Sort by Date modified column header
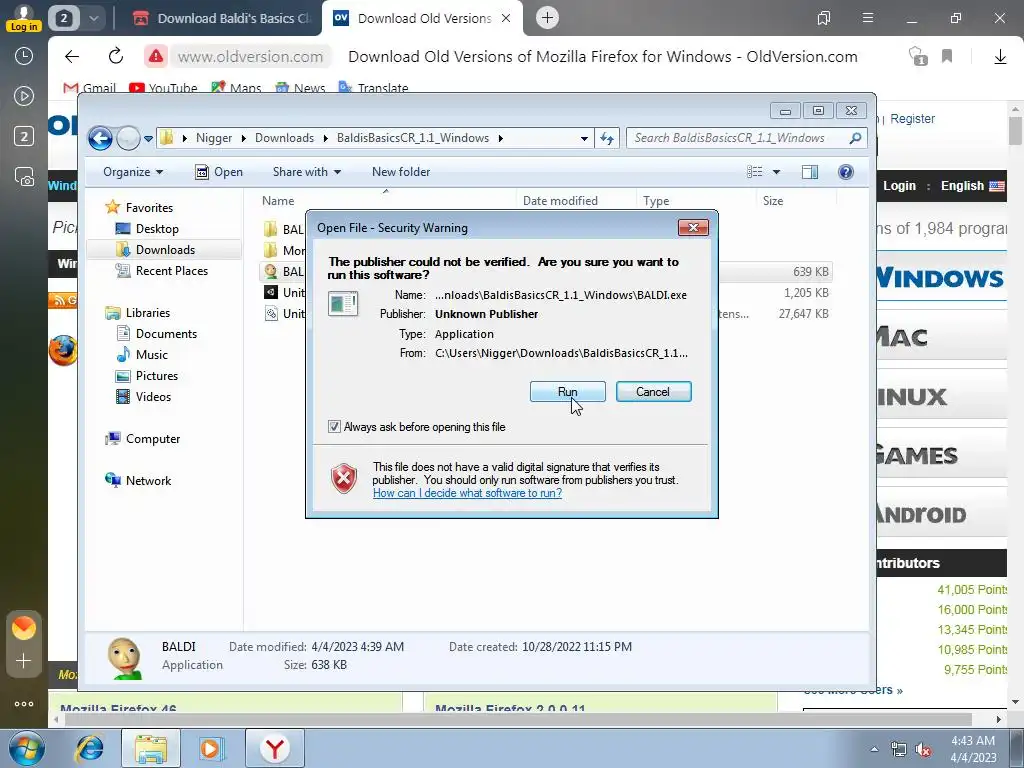Image resolution: width=1024 pixels, height=768 pixels. click(560, 200)
